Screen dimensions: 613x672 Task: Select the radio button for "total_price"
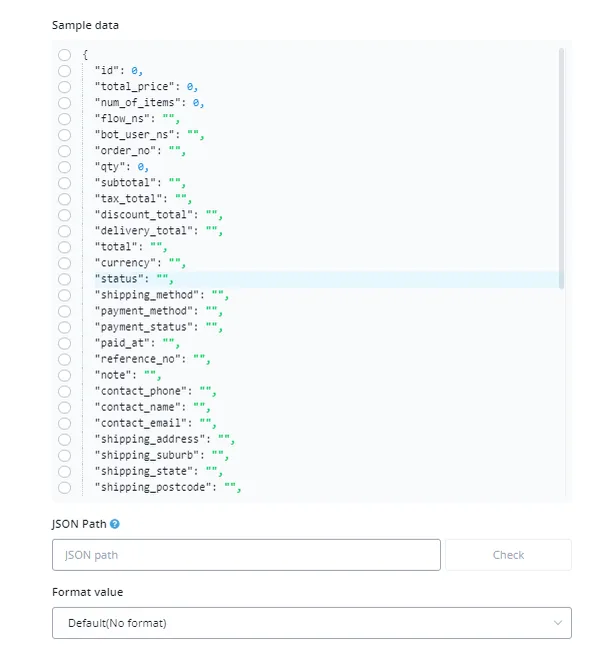(x=64, y=87)
